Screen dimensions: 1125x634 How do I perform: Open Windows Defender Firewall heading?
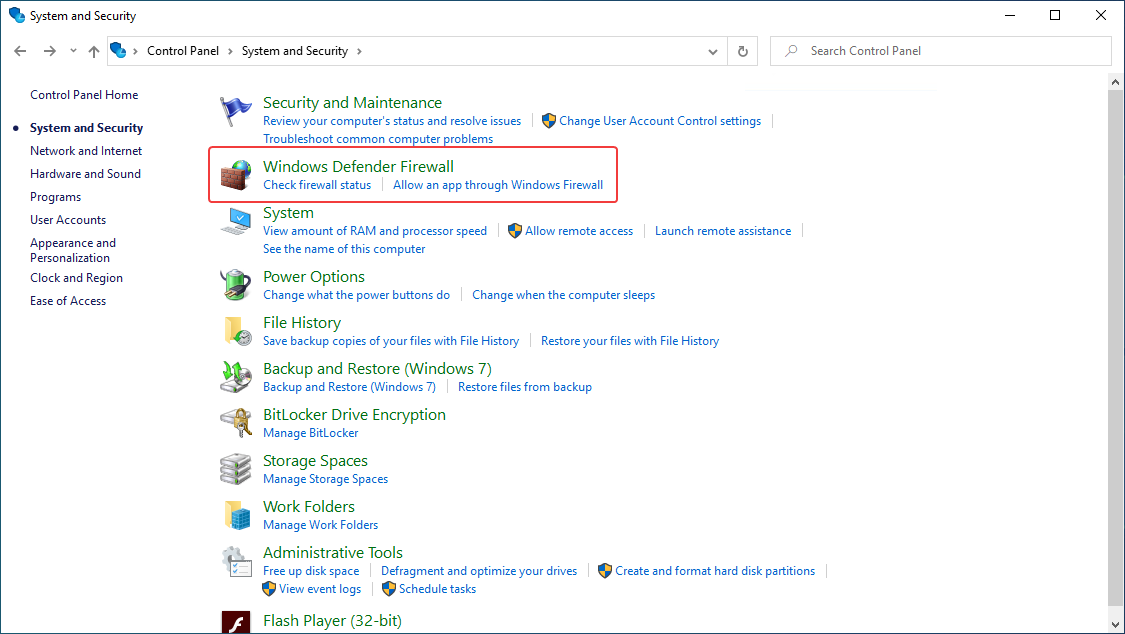(358, 166)
